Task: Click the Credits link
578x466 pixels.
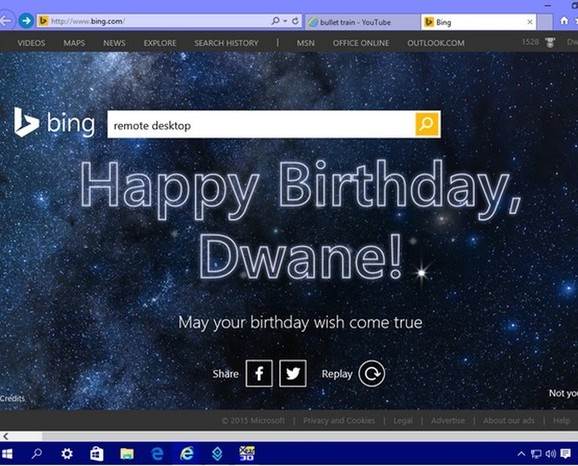Action: point(12,399)
